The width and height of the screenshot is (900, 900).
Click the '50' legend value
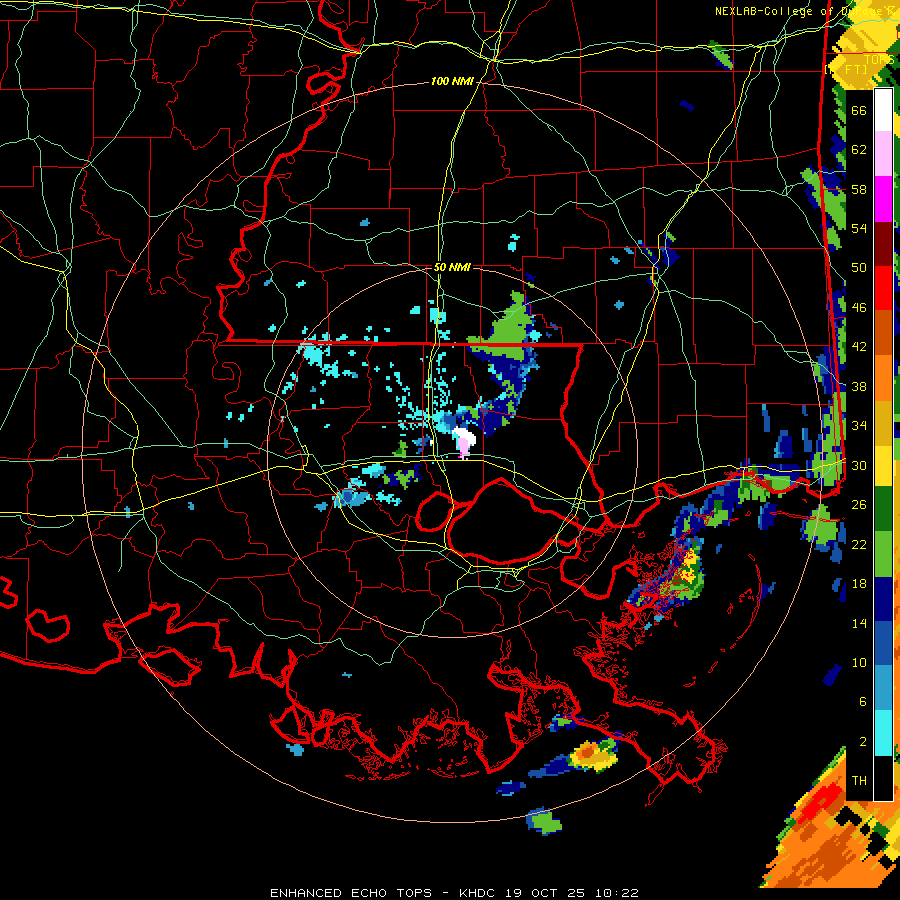click(859, 268)
